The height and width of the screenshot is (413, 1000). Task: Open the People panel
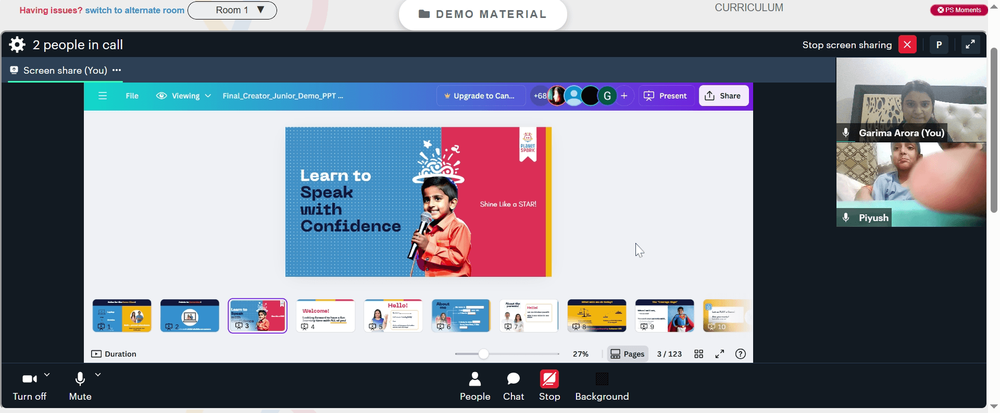(x=474, y=387)
